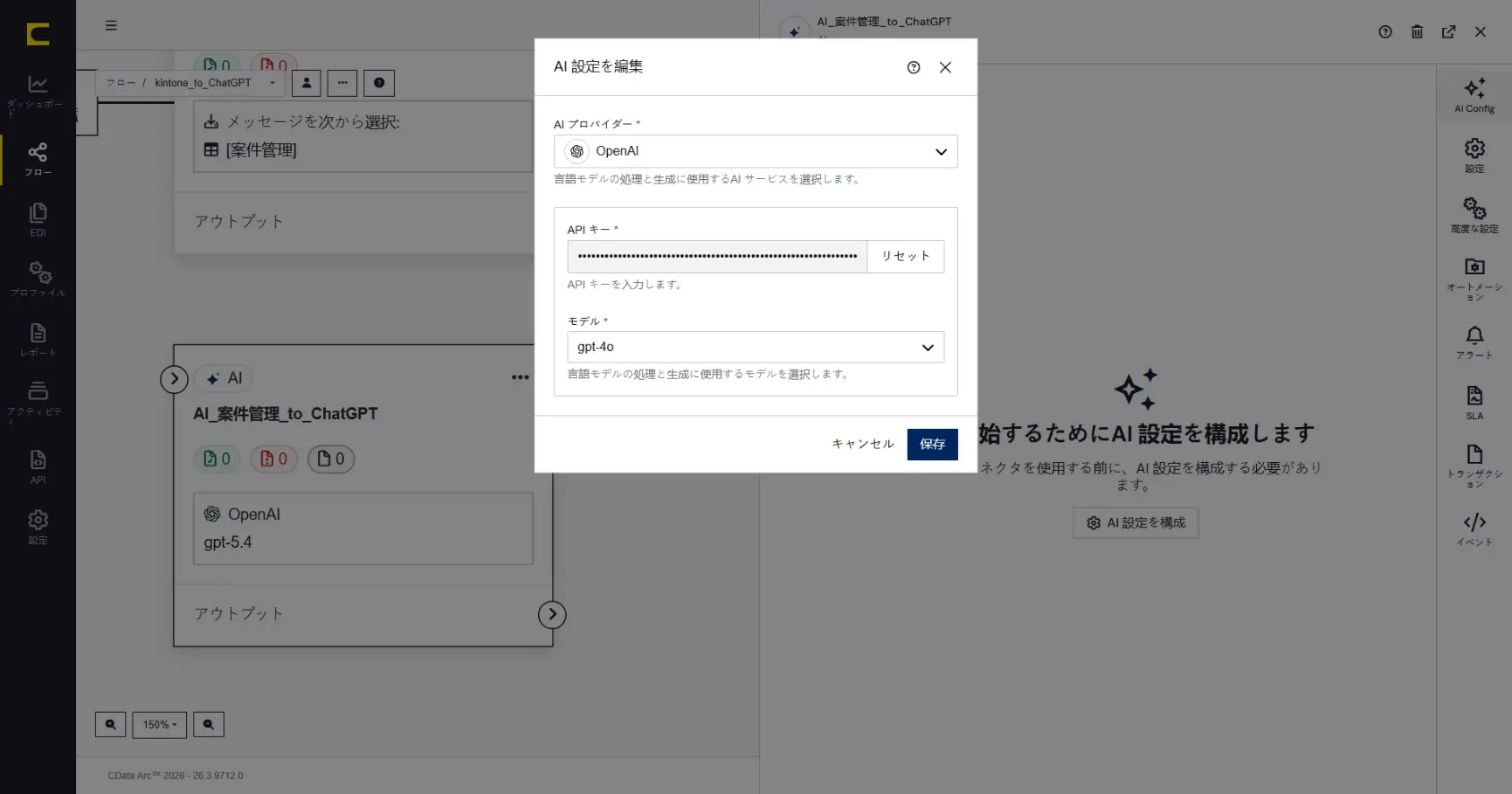Open the kintone_to_ChatGPT flow dropdown
This screenshot has height=794, width=1512.
tap(215, 83)
